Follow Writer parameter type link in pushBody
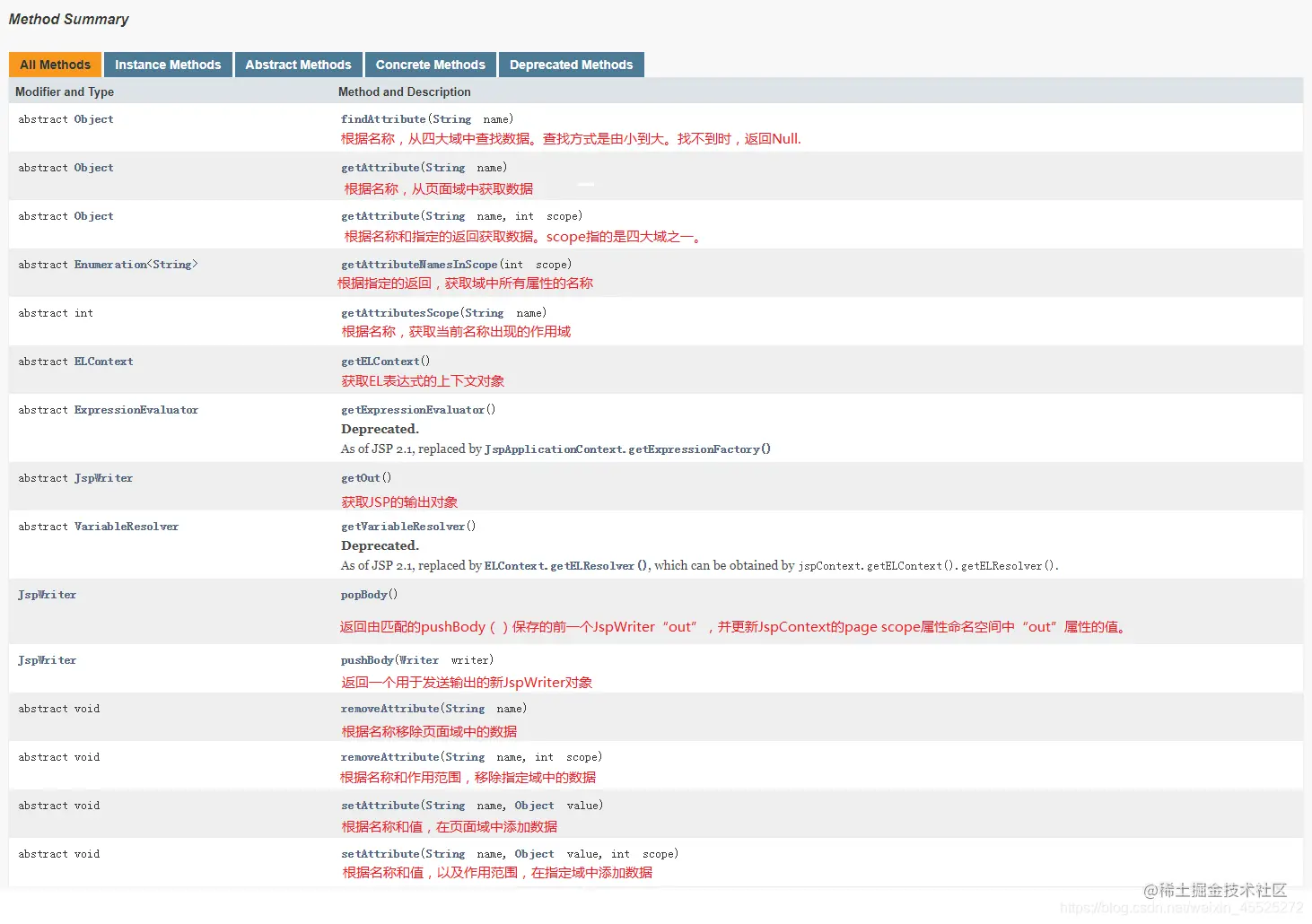The height and width of the screenshot is (924, 1312). point(419,660)
